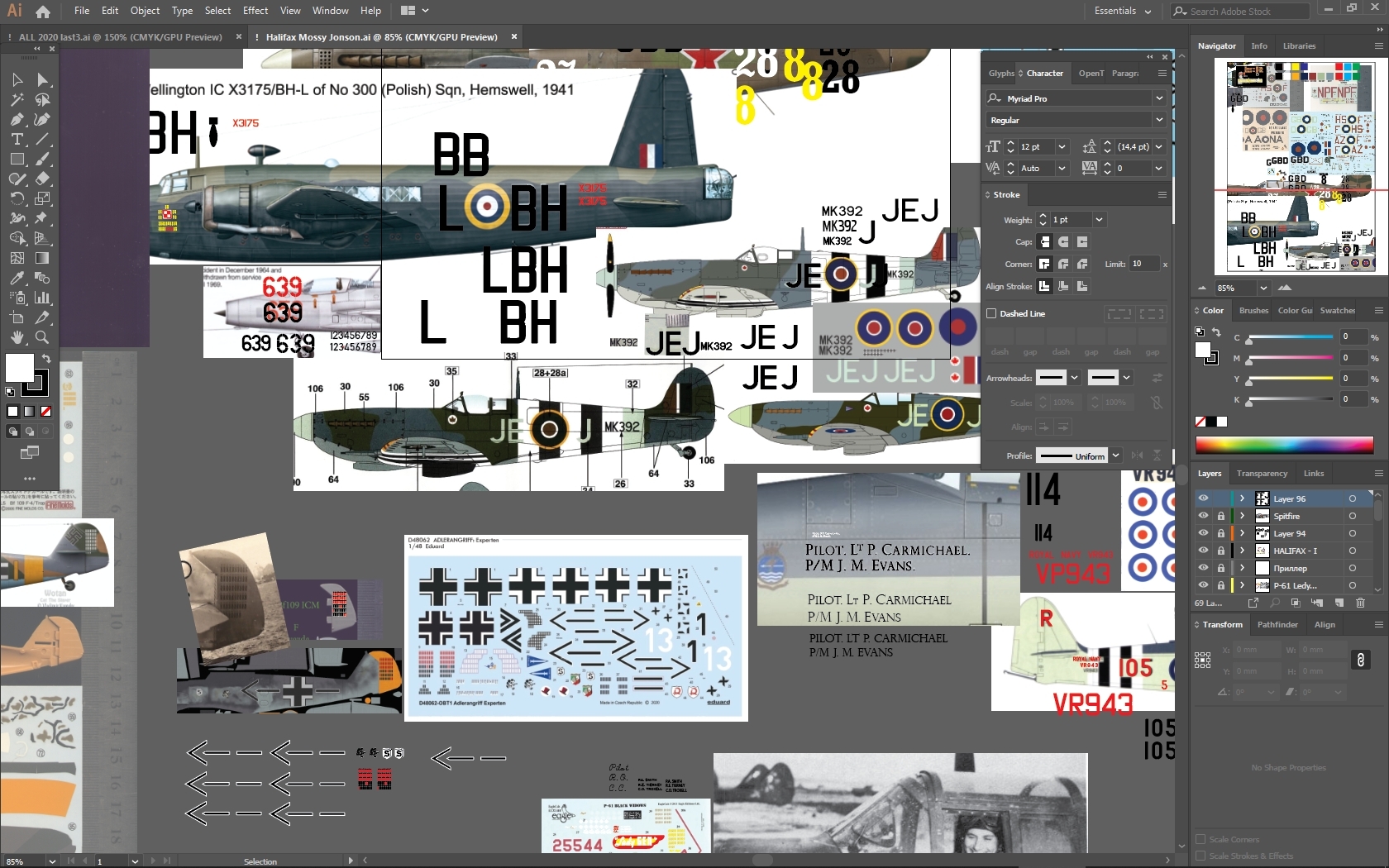Swap fill and stroke colors
Screen dimensions: 1389x868
pyautogui.click(x=46, y=359)
